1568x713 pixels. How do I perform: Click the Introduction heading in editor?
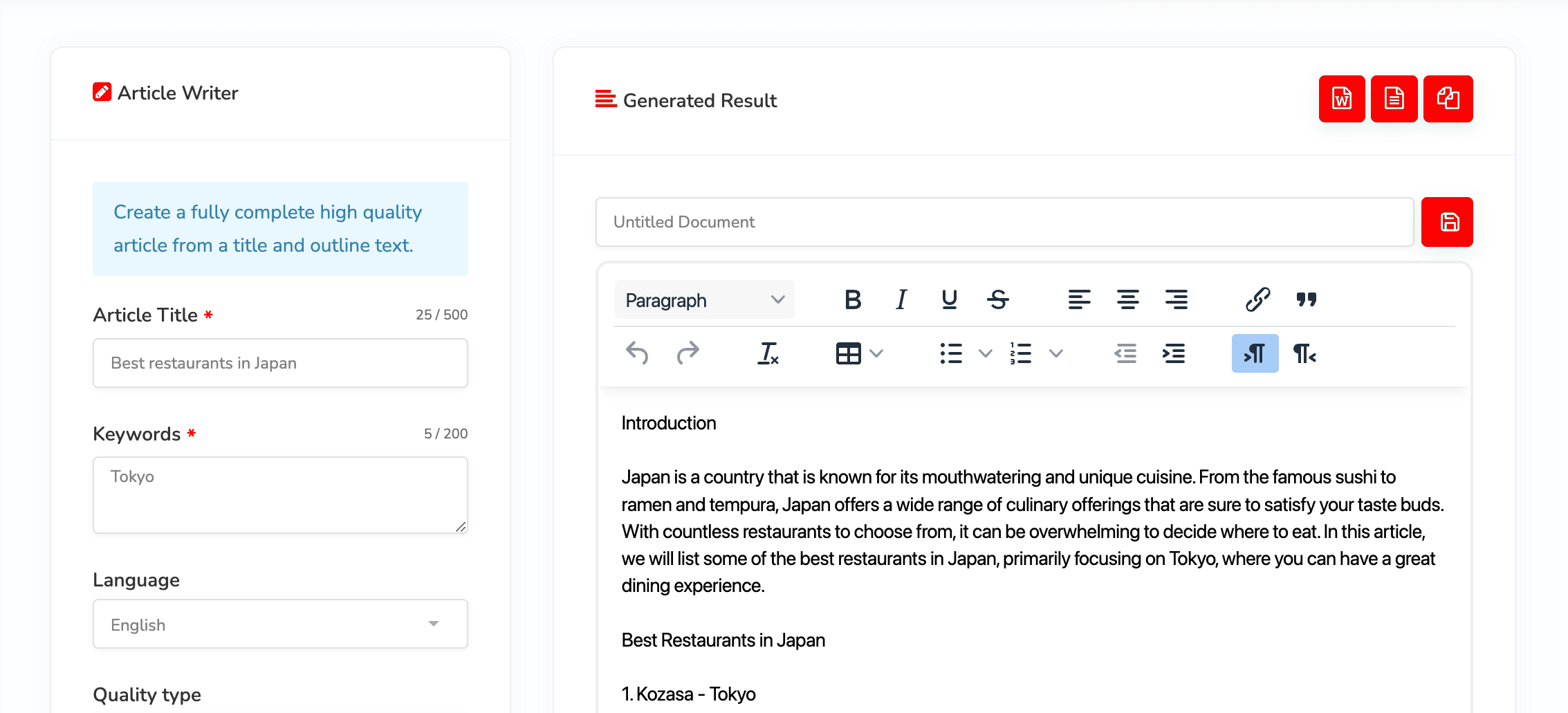(668, 423)
